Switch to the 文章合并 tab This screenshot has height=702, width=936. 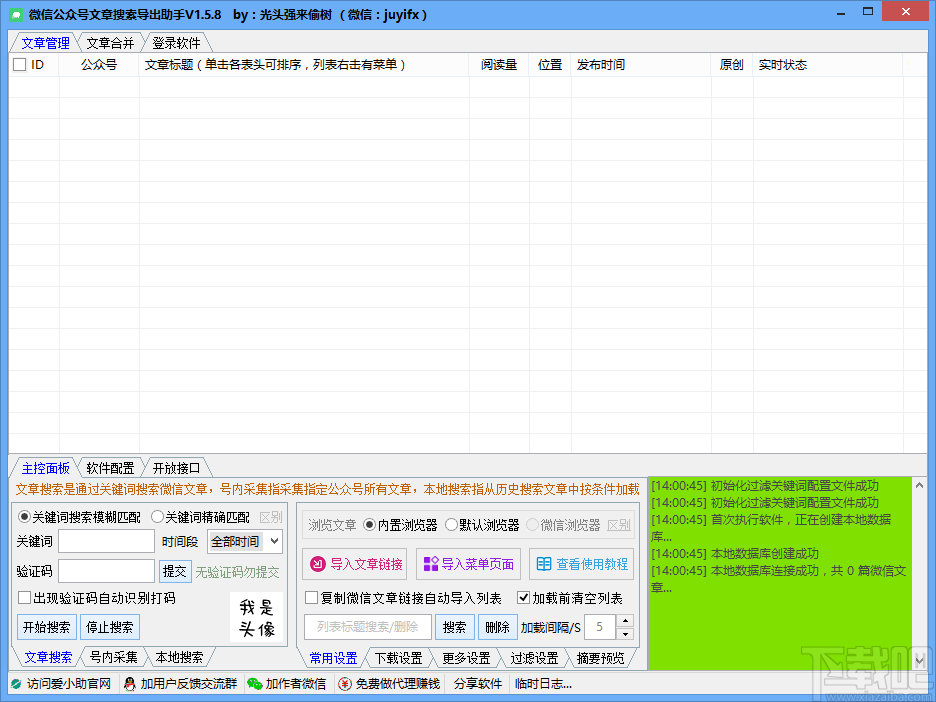[110, 43]
